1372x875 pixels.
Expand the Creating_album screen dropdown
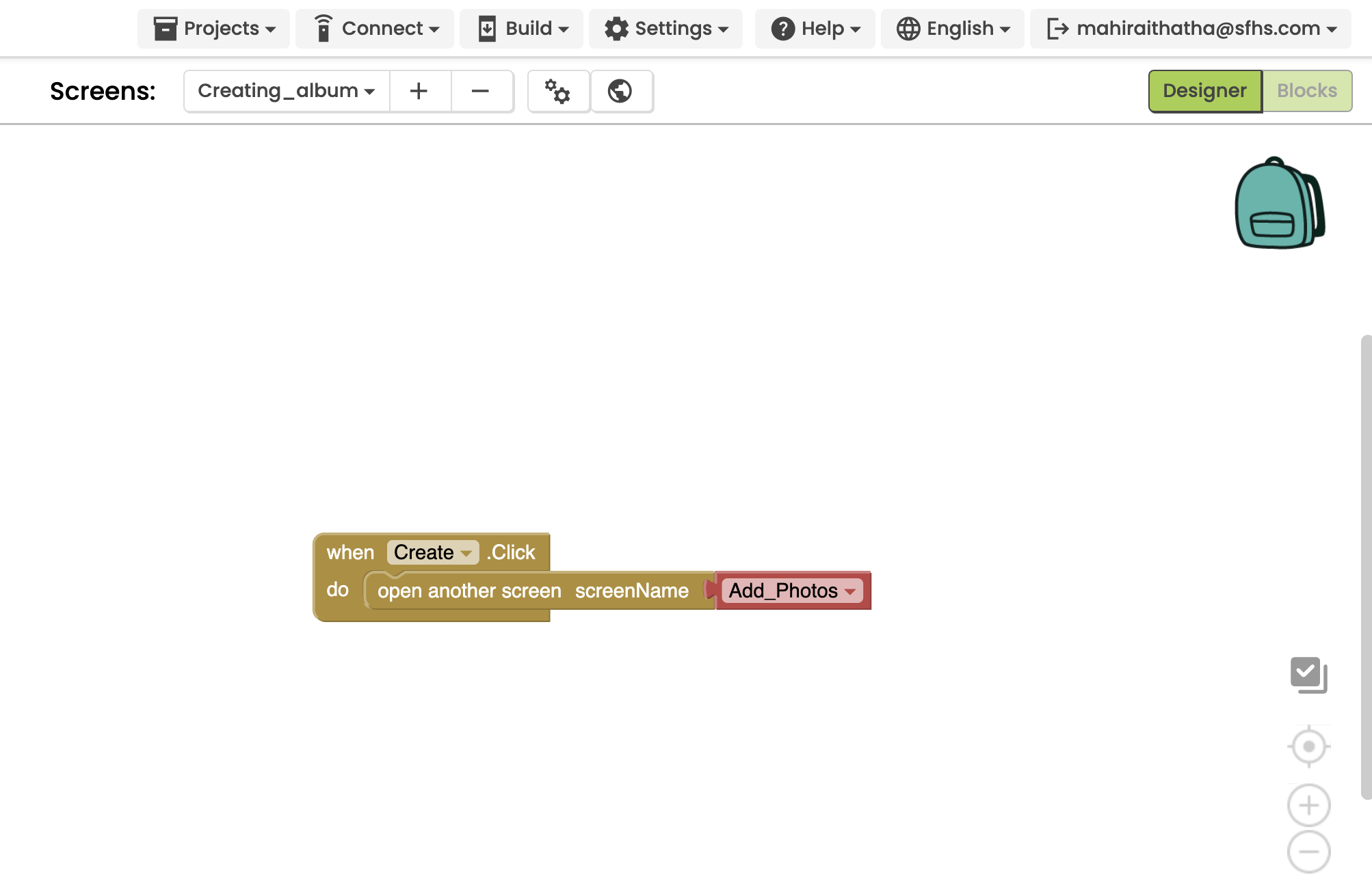[x=286, y=91]
